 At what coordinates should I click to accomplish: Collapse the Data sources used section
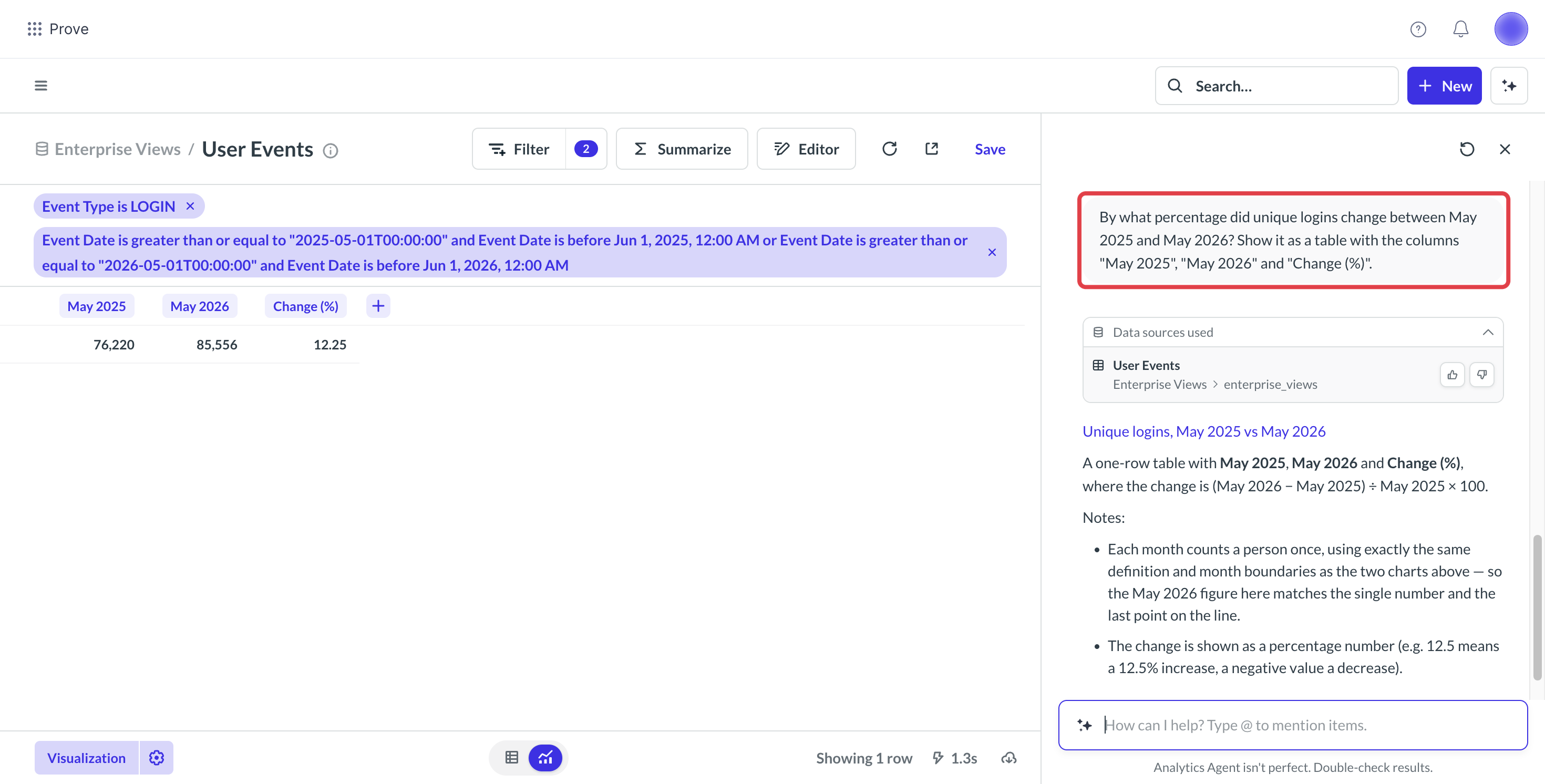click(x=1488, y=332)
